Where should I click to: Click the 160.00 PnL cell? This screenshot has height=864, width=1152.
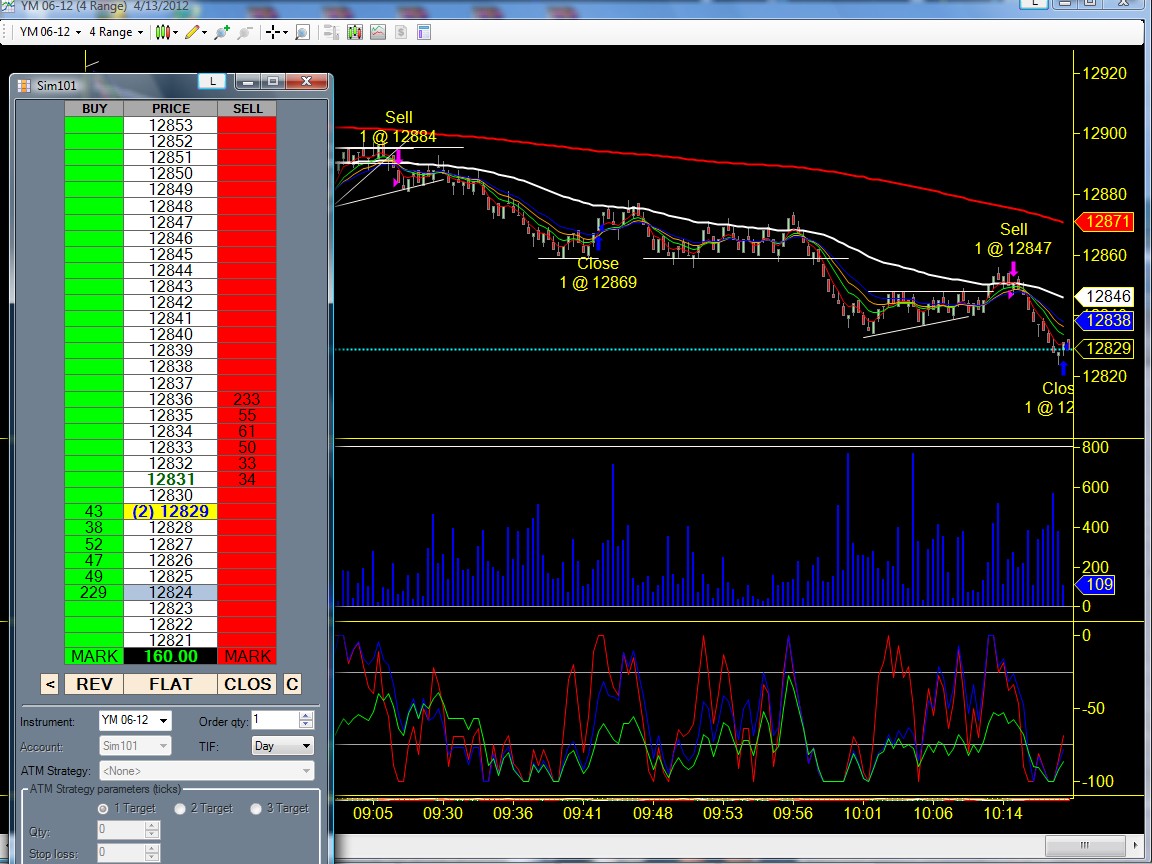tap(170, 656)
